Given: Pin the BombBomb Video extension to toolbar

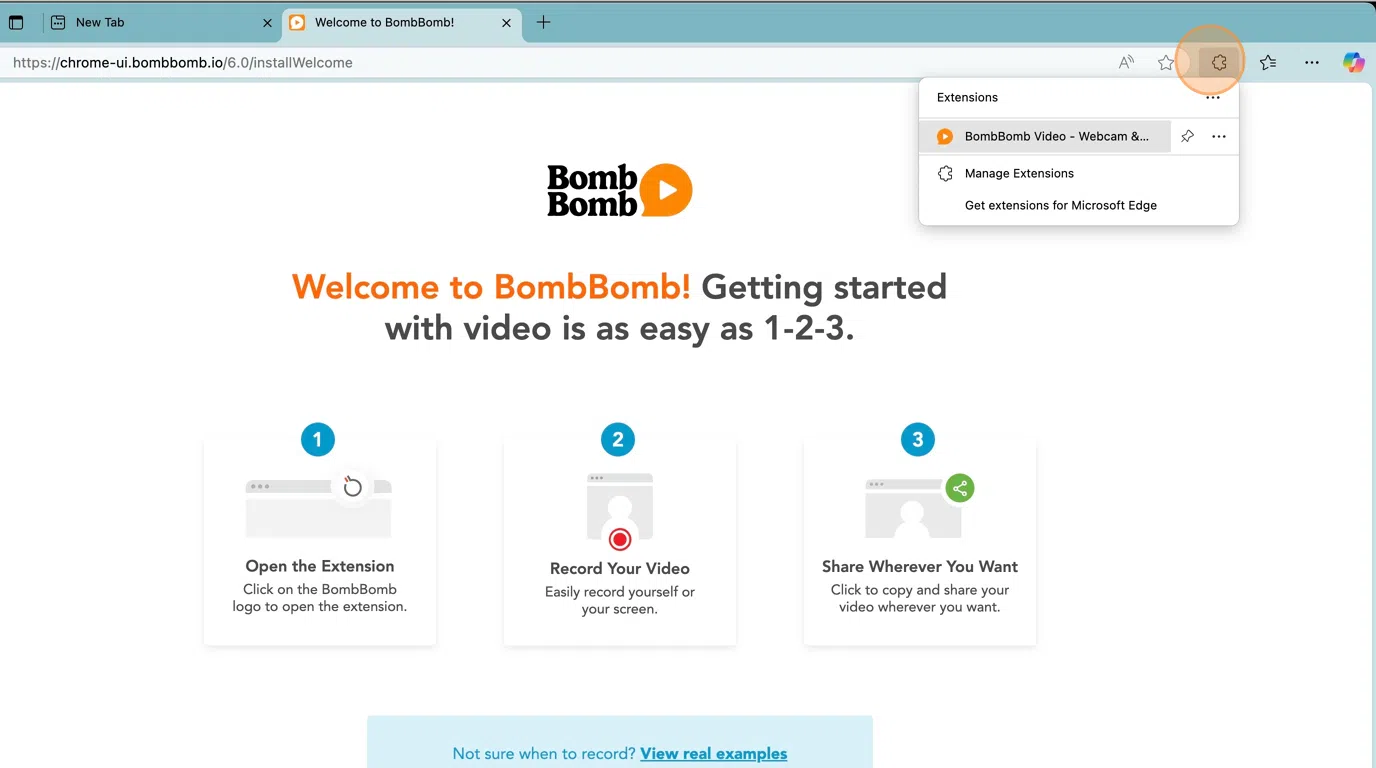Looking at the screenshot, I should [1187, 136].
